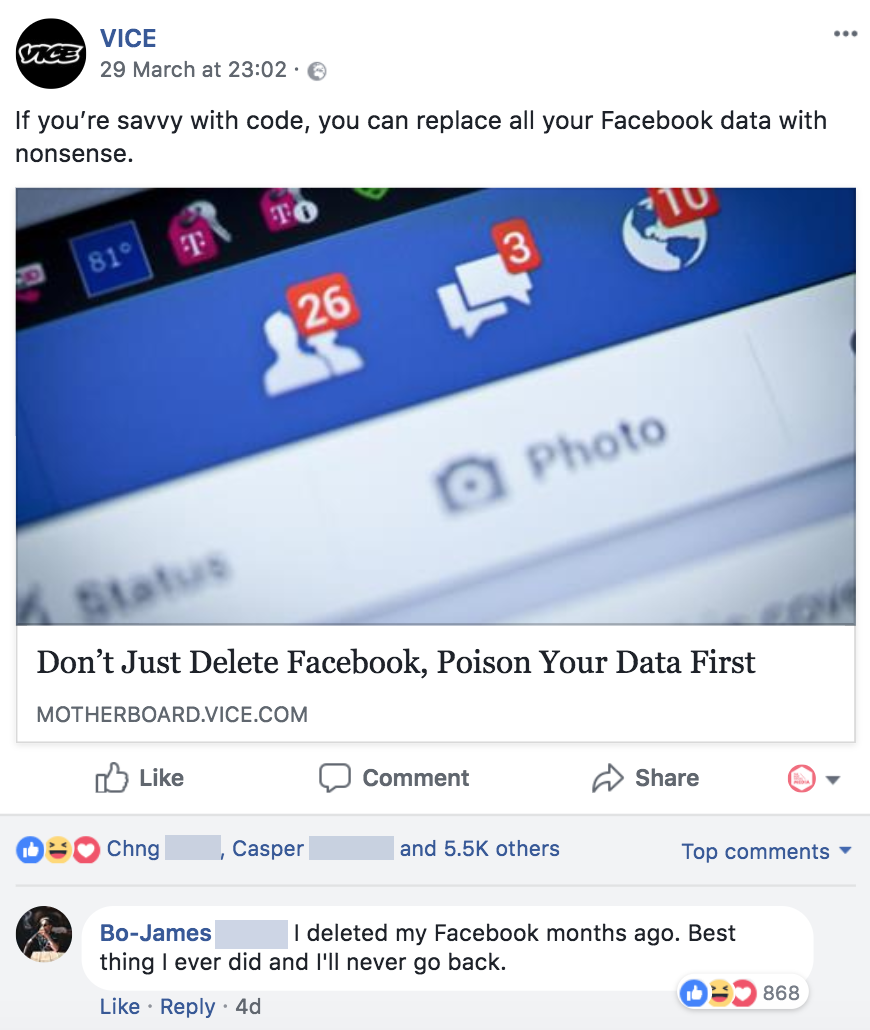Click the globe public privacy icon
Screen dimensions: 870x1030
(x=317, y=71)
